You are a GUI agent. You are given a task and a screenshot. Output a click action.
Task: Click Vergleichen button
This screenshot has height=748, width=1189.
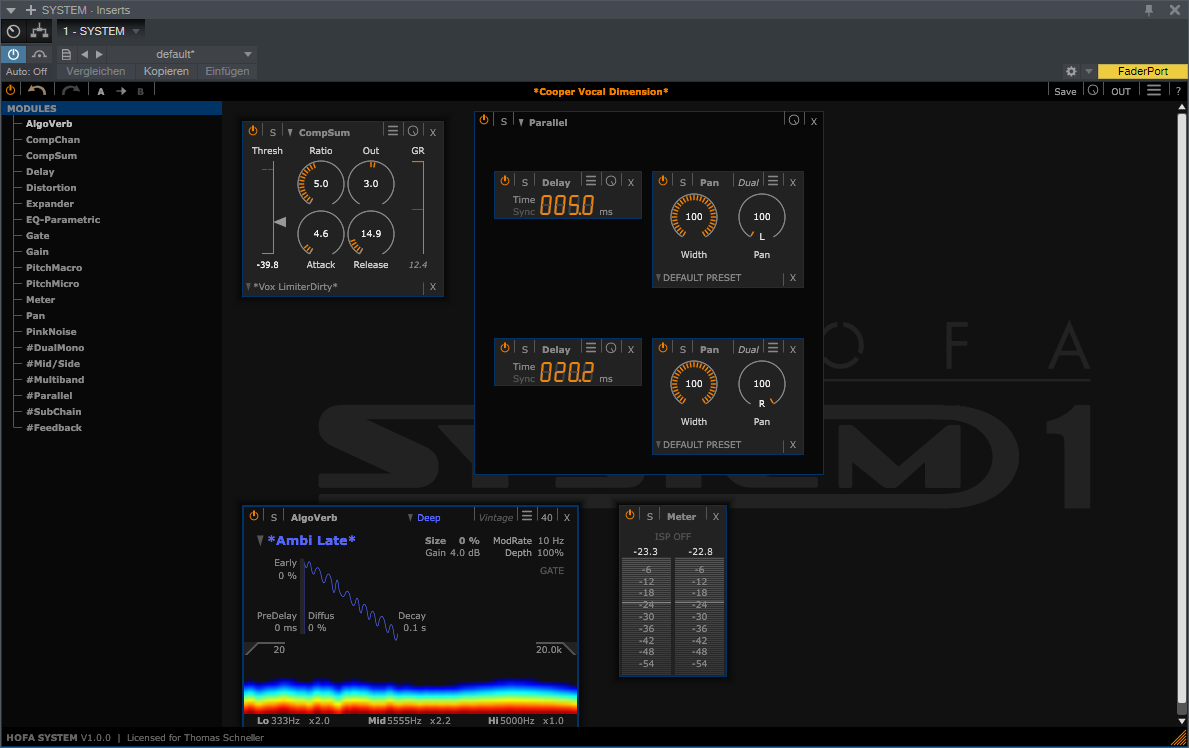pyautogui.click(x=96, y=71)
